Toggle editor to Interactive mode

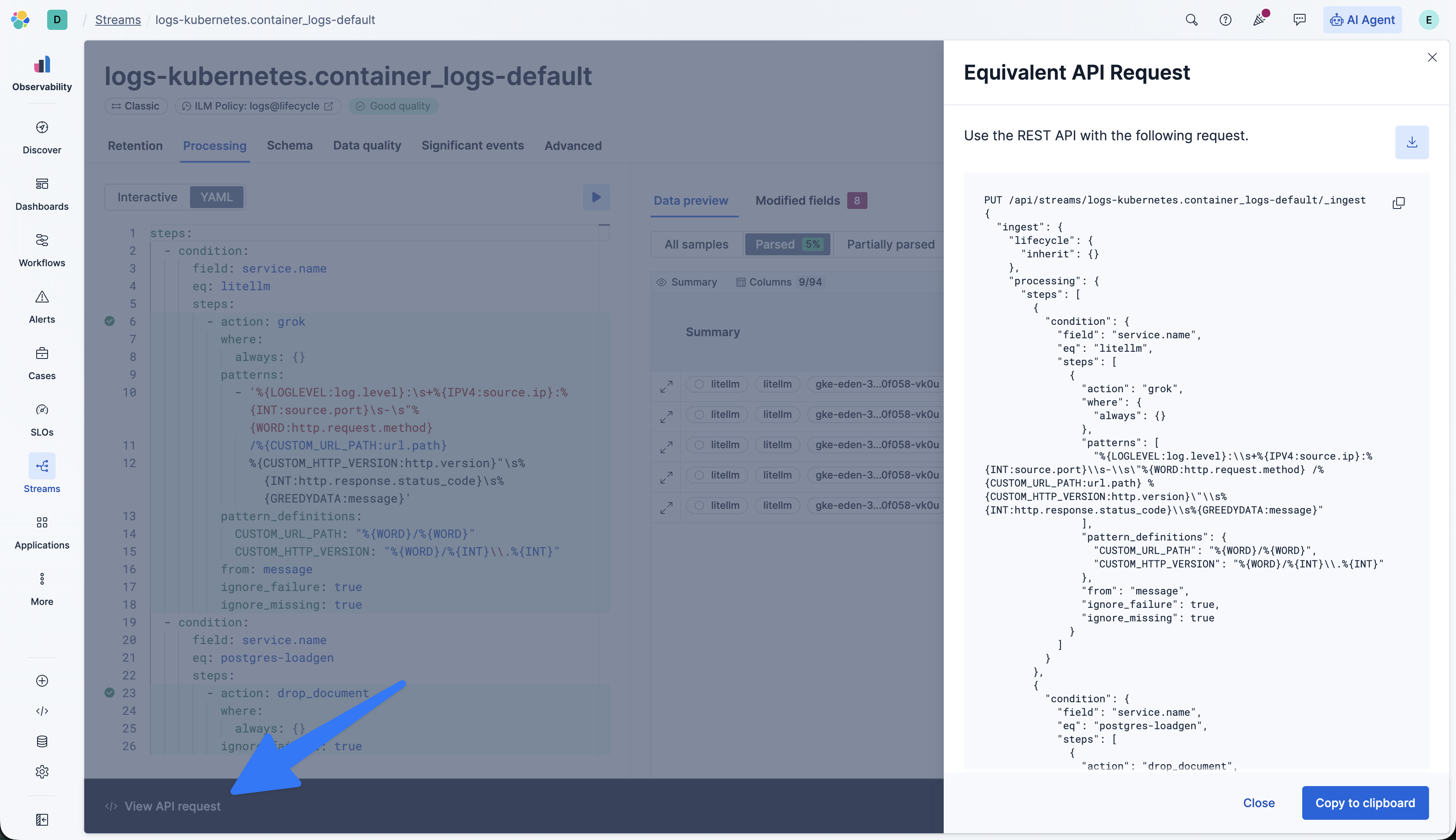[x=147, y=197]
